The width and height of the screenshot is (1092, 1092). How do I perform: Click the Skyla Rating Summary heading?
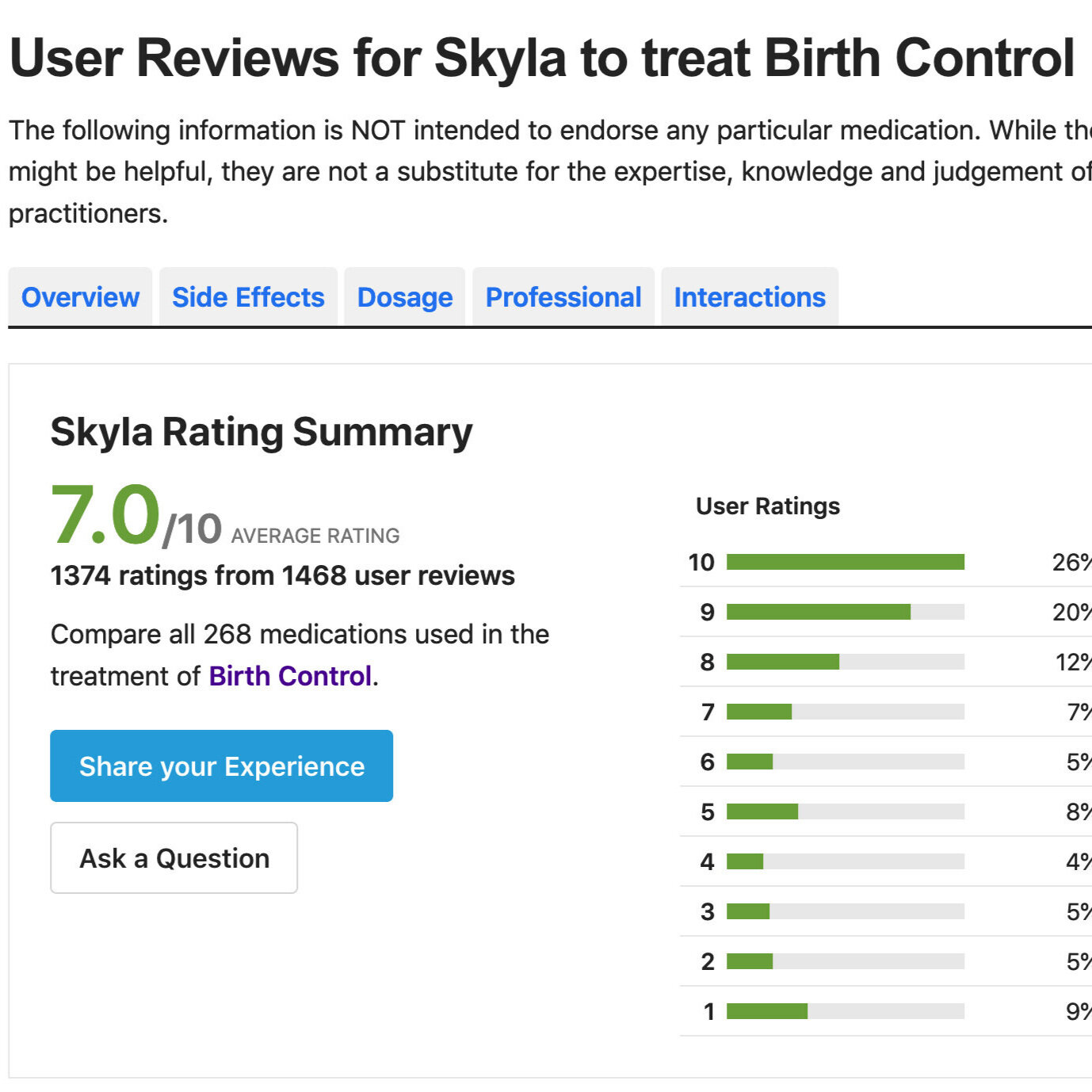[x=262, y=433]
